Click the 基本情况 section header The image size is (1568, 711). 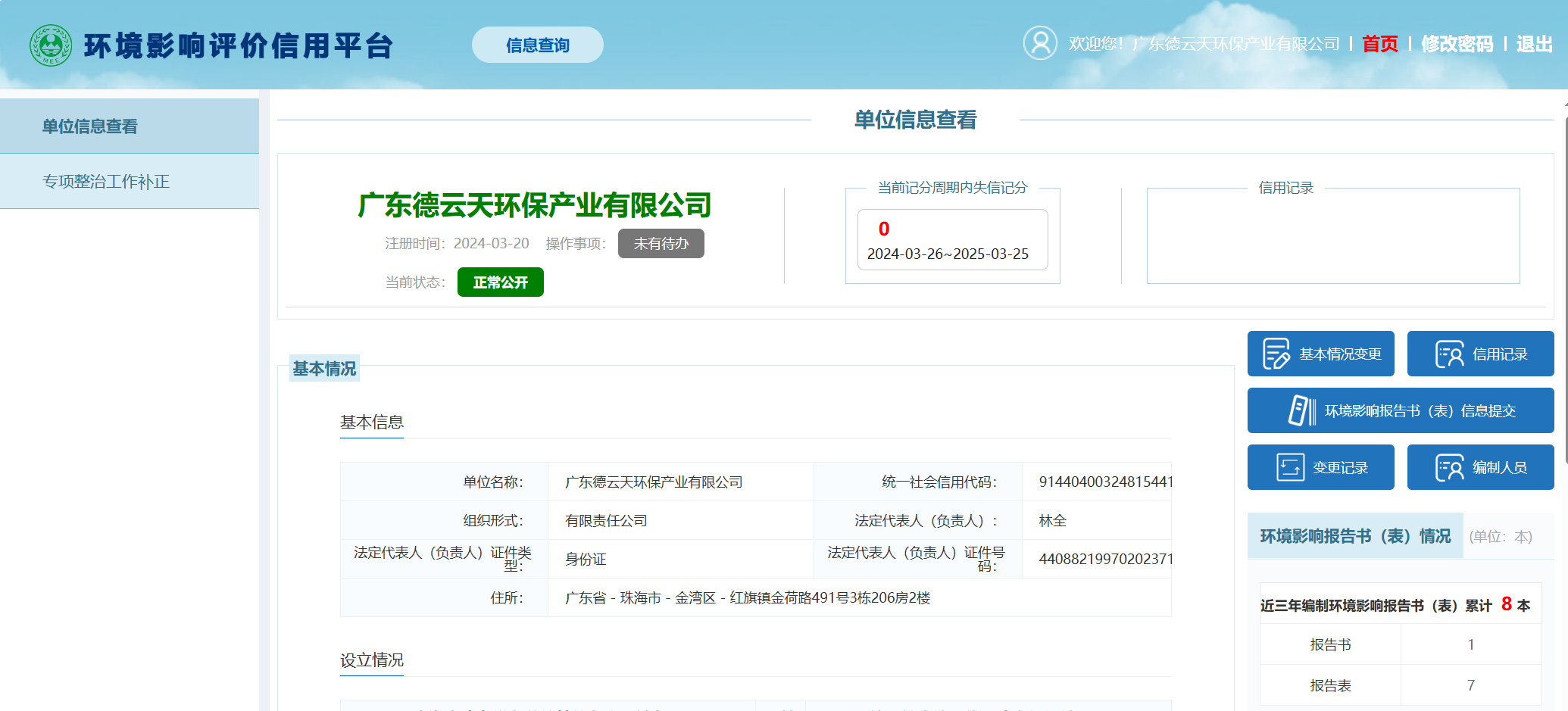(x=324, y=369)
